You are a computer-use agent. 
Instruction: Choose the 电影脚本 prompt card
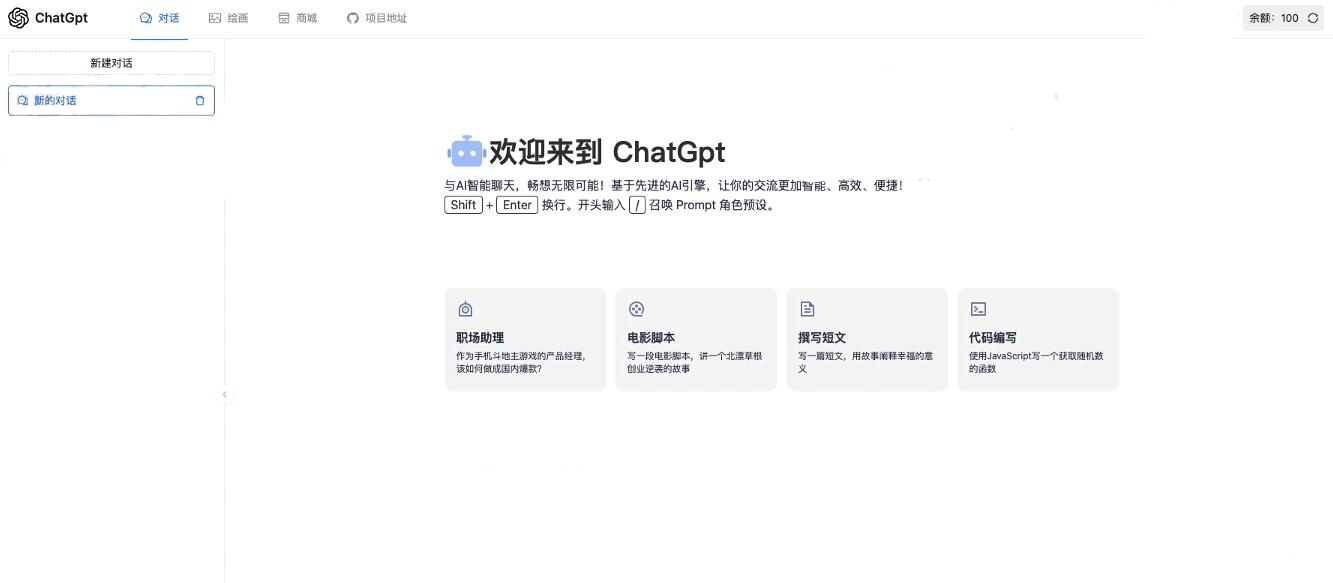click(696, 340)
